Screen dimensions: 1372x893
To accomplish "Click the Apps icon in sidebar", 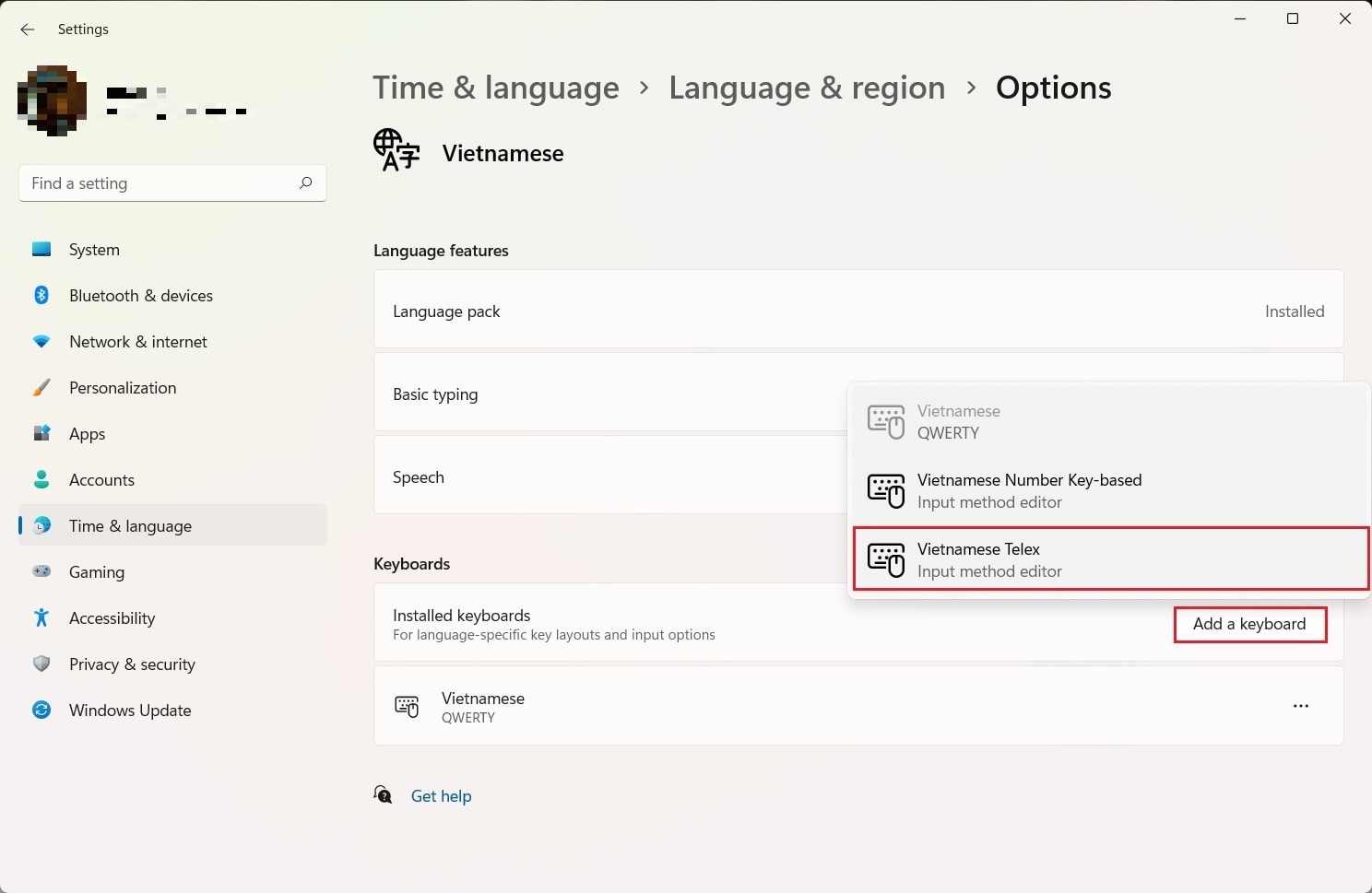I will point(41,433).
